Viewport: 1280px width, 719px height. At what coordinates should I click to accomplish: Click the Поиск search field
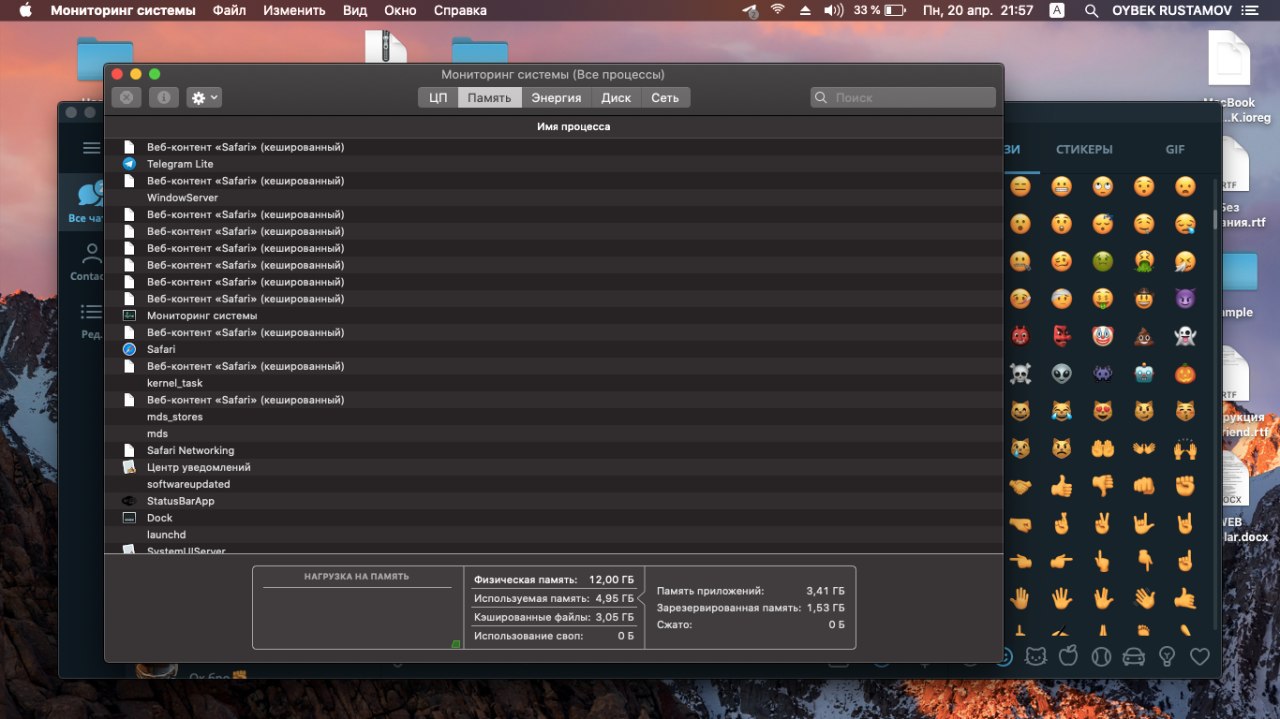(x=903, y=98)
